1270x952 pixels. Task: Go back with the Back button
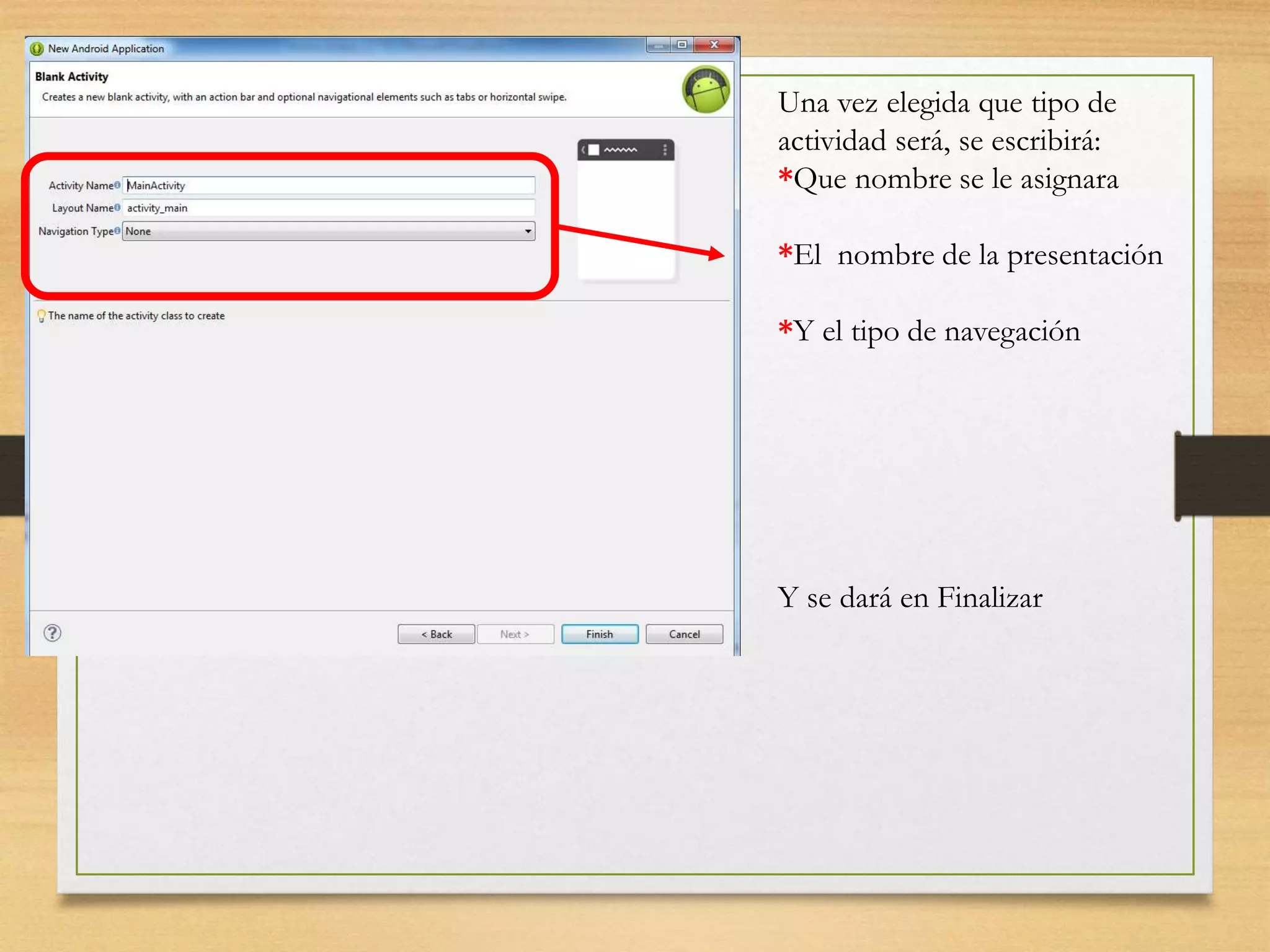436,634
